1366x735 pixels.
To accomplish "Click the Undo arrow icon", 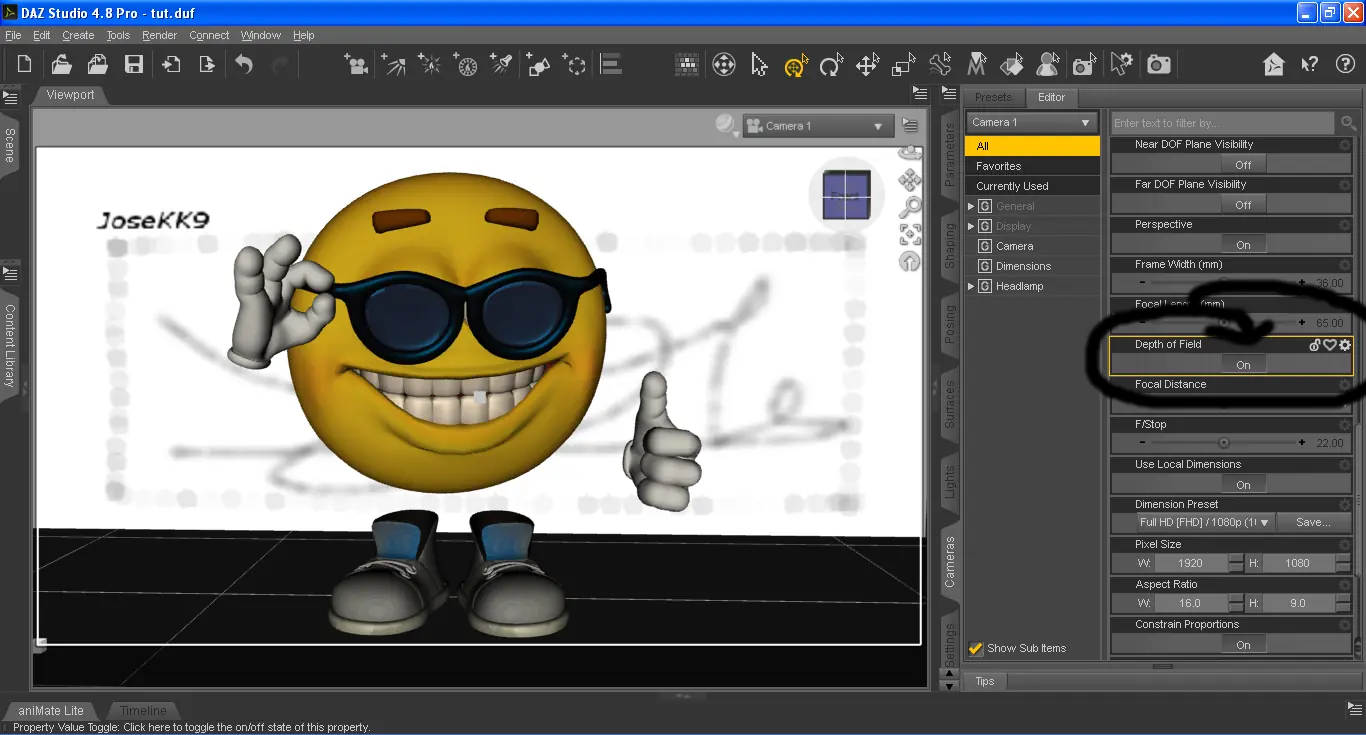I will point(244,65).
